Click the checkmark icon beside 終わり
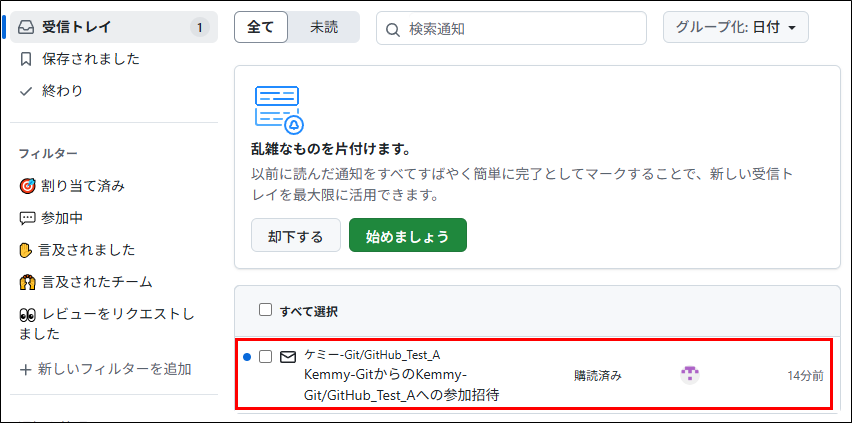Screen dimensions: 852x423 pyautogui.click(x=26, y=91)
